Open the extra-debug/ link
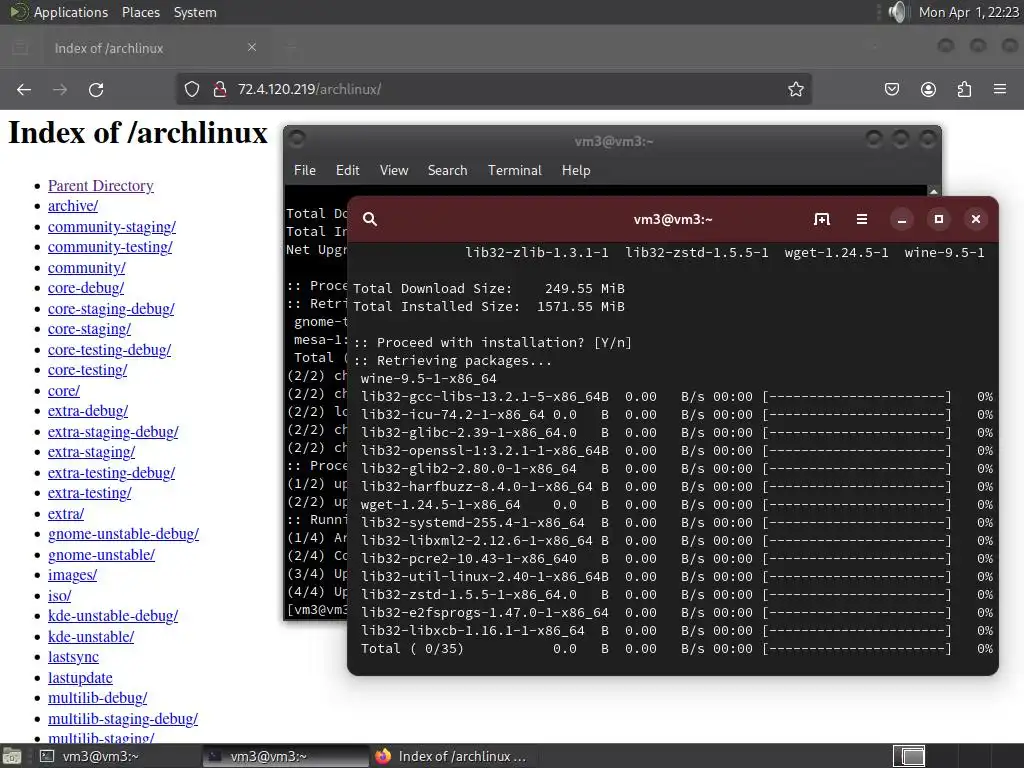The image size is (1024, 768). click(88, 411)
